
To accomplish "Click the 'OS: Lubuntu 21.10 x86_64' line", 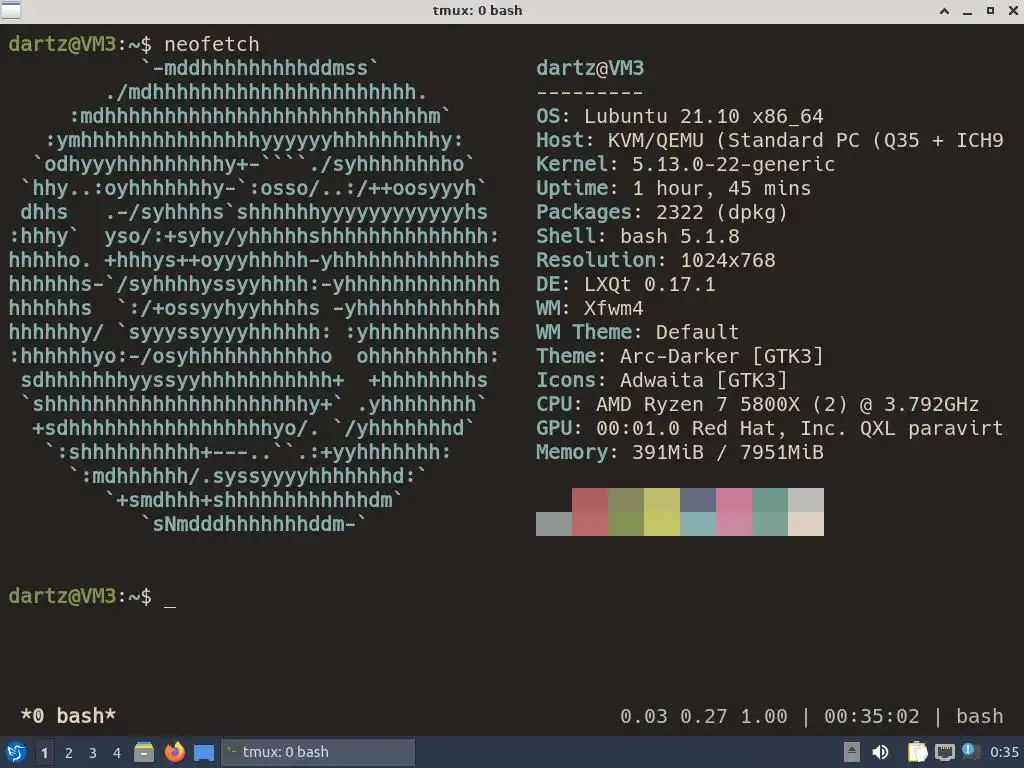I will tap(680, 116).
